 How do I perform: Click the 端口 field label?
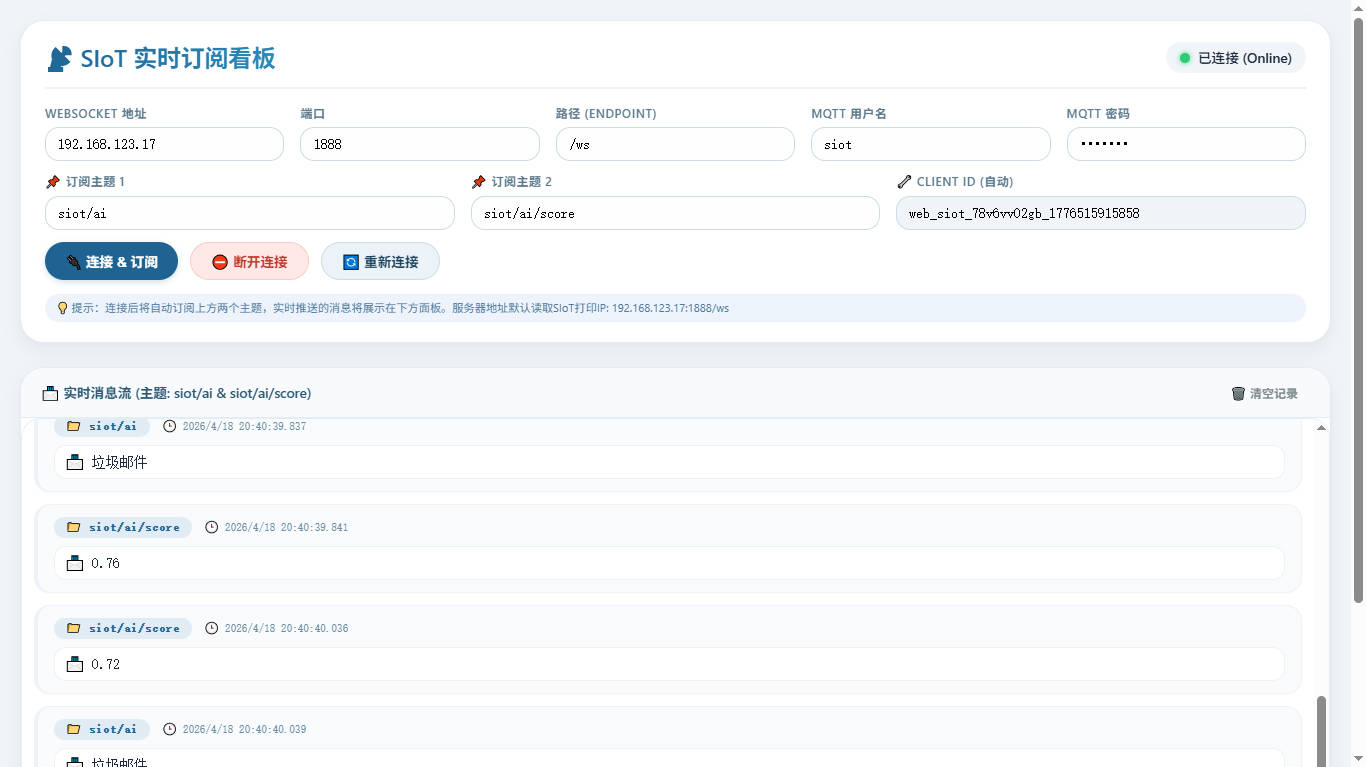click(313, 114)
